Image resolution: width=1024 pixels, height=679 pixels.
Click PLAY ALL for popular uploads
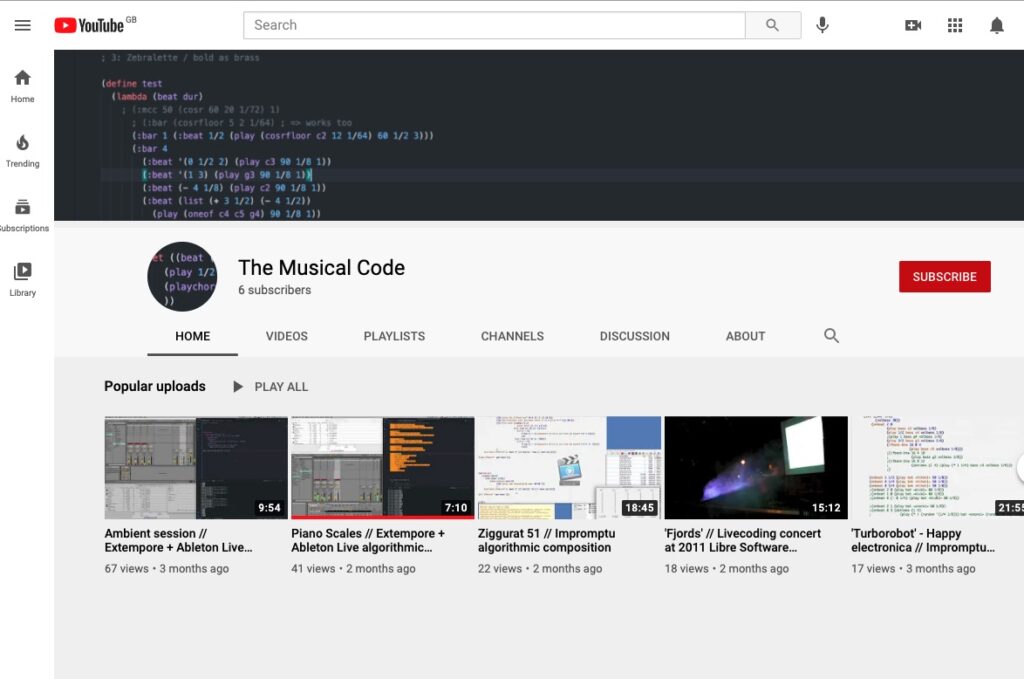(x=271, y=387)
